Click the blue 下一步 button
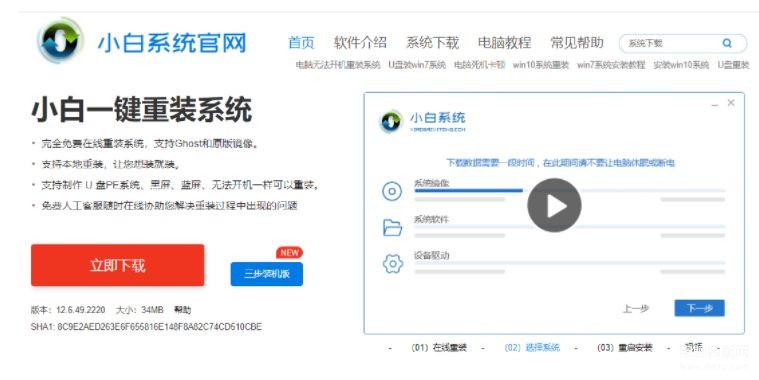 tap(699, 308)
